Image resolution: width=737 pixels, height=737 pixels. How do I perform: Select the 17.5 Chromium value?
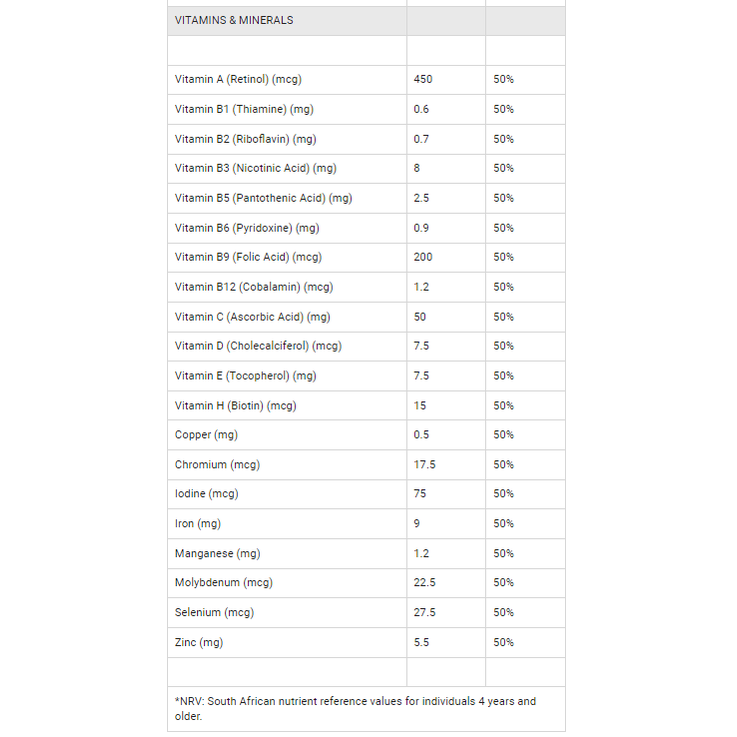pyautogui.click(x=424, y=465)
